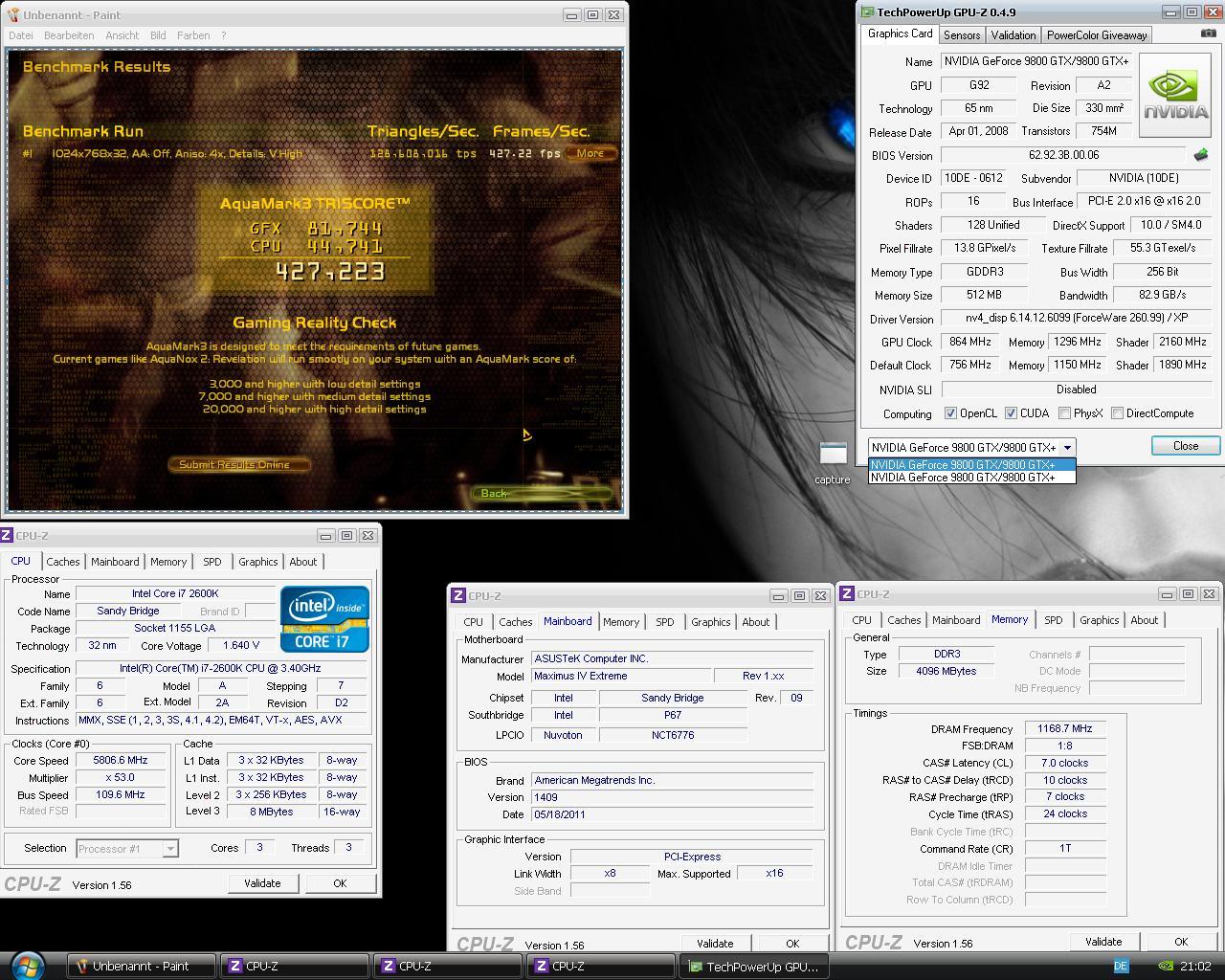This screenshot has width=1225, height=980.
Task: Click the Driver Version field in GPU-Z
Action: (1077, 318)
